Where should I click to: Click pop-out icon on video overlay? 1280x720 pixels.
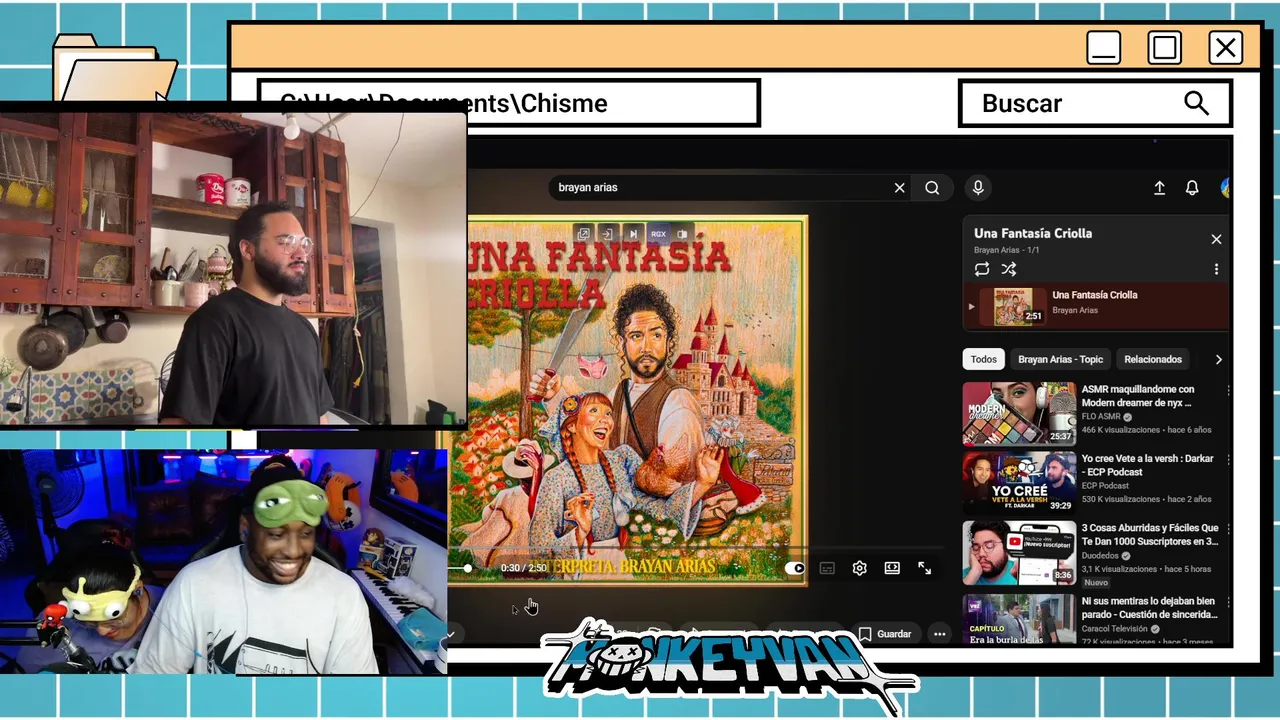point(583,234)
